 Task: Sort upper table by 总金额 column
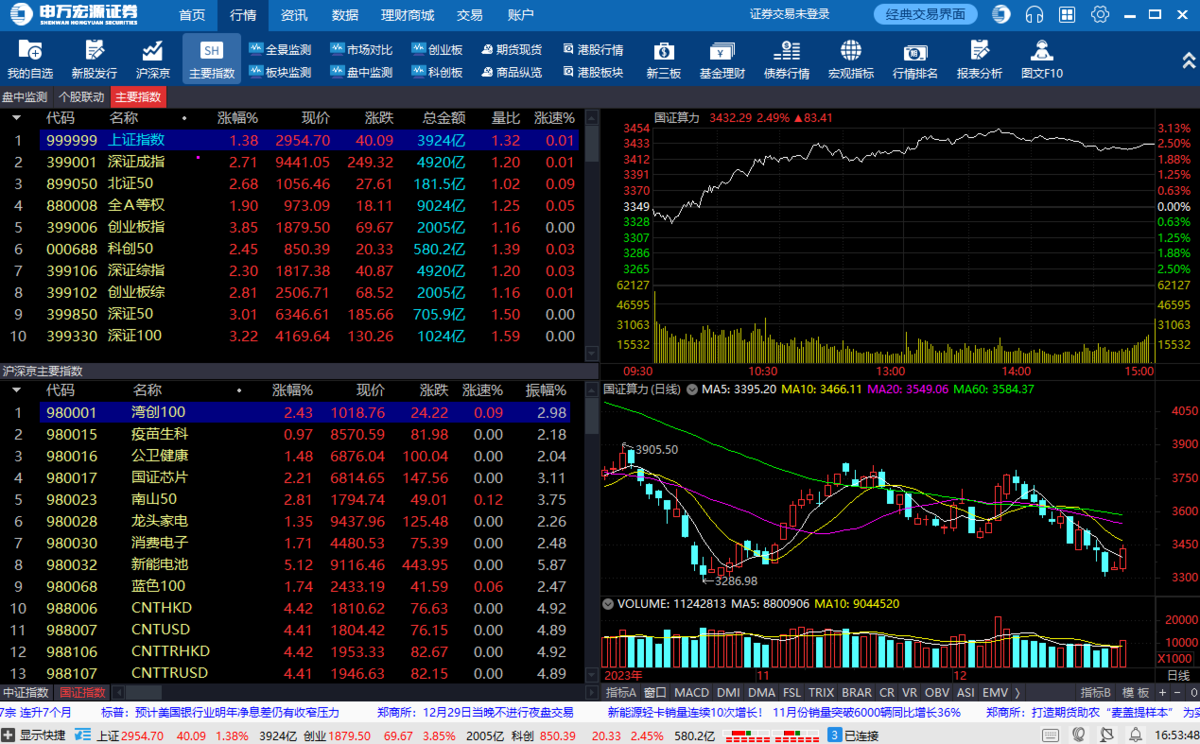[x=444, y=118]
